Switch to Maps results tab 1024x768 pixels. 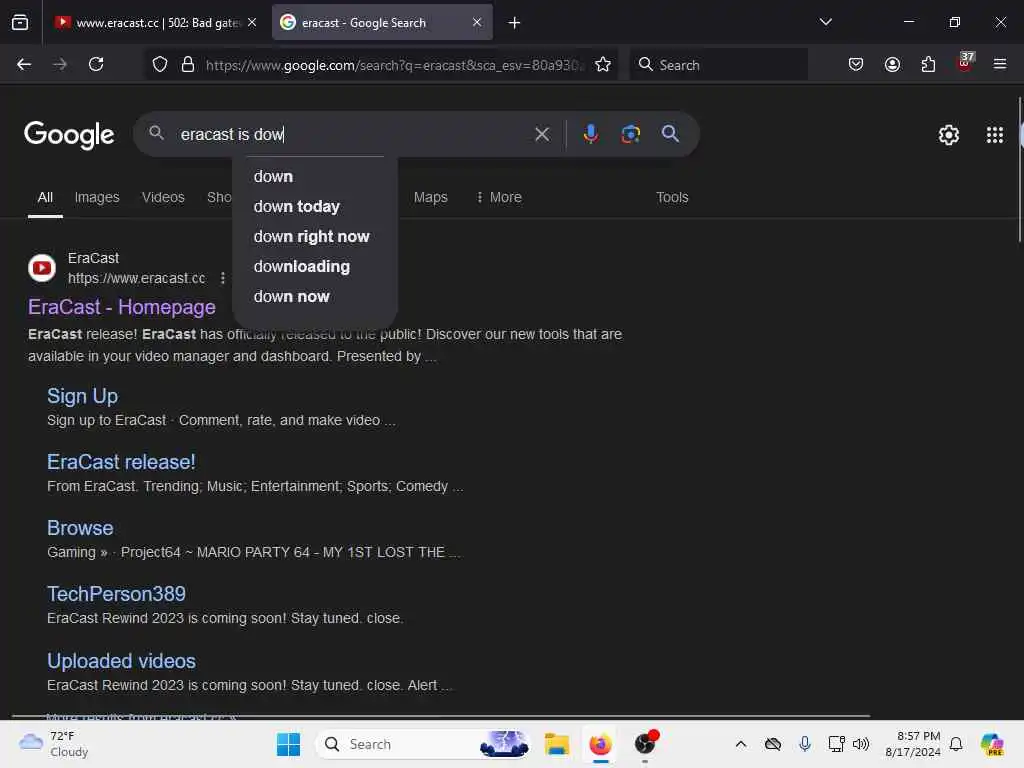click(x=430, y=197)
